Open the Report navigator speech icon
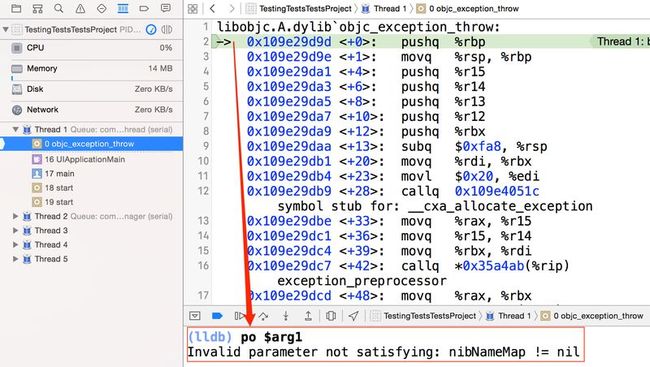 coord(165,8)
